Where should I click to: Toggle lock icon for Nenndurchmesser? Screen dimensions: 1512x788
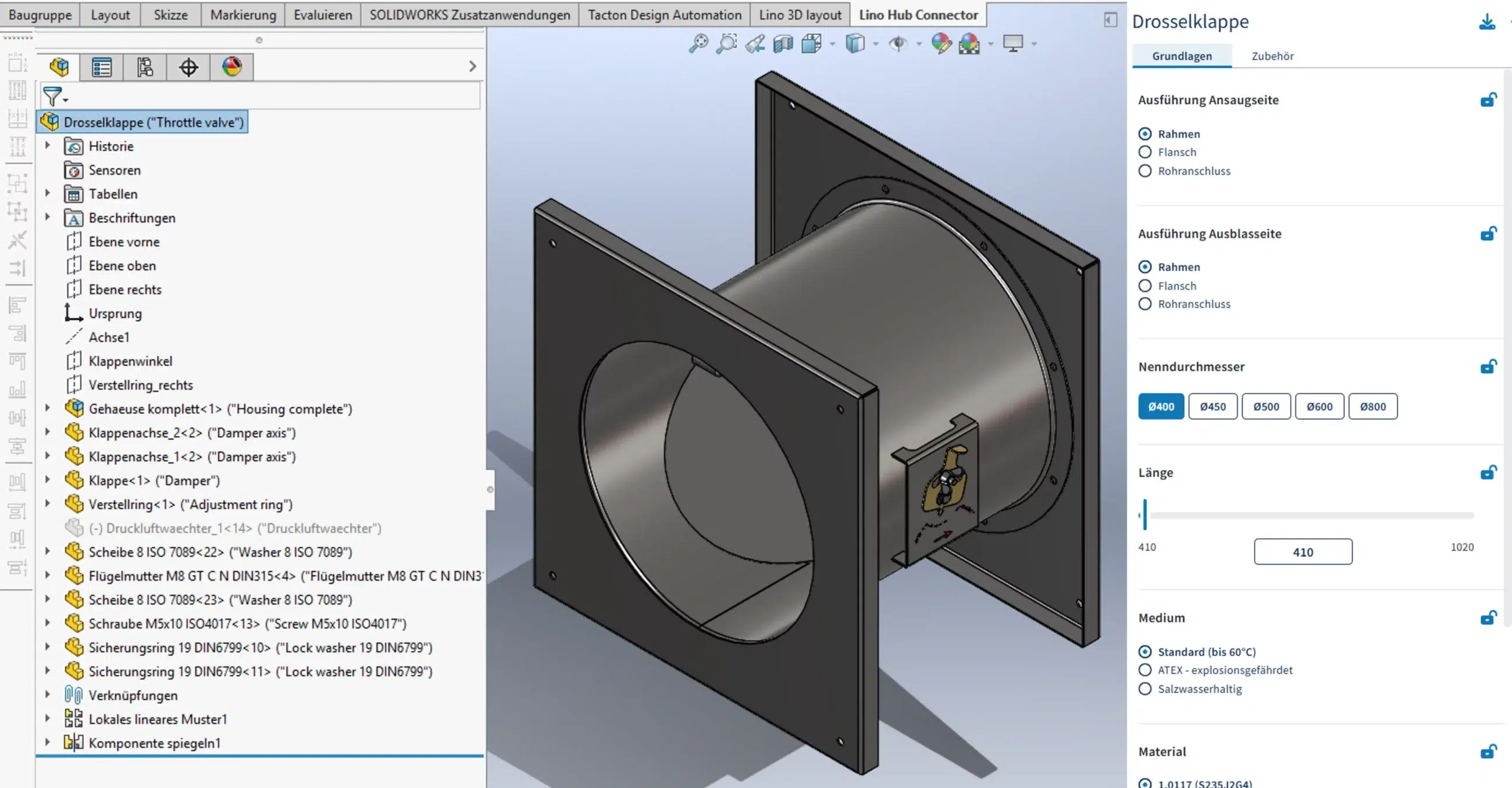[1489, 367]
